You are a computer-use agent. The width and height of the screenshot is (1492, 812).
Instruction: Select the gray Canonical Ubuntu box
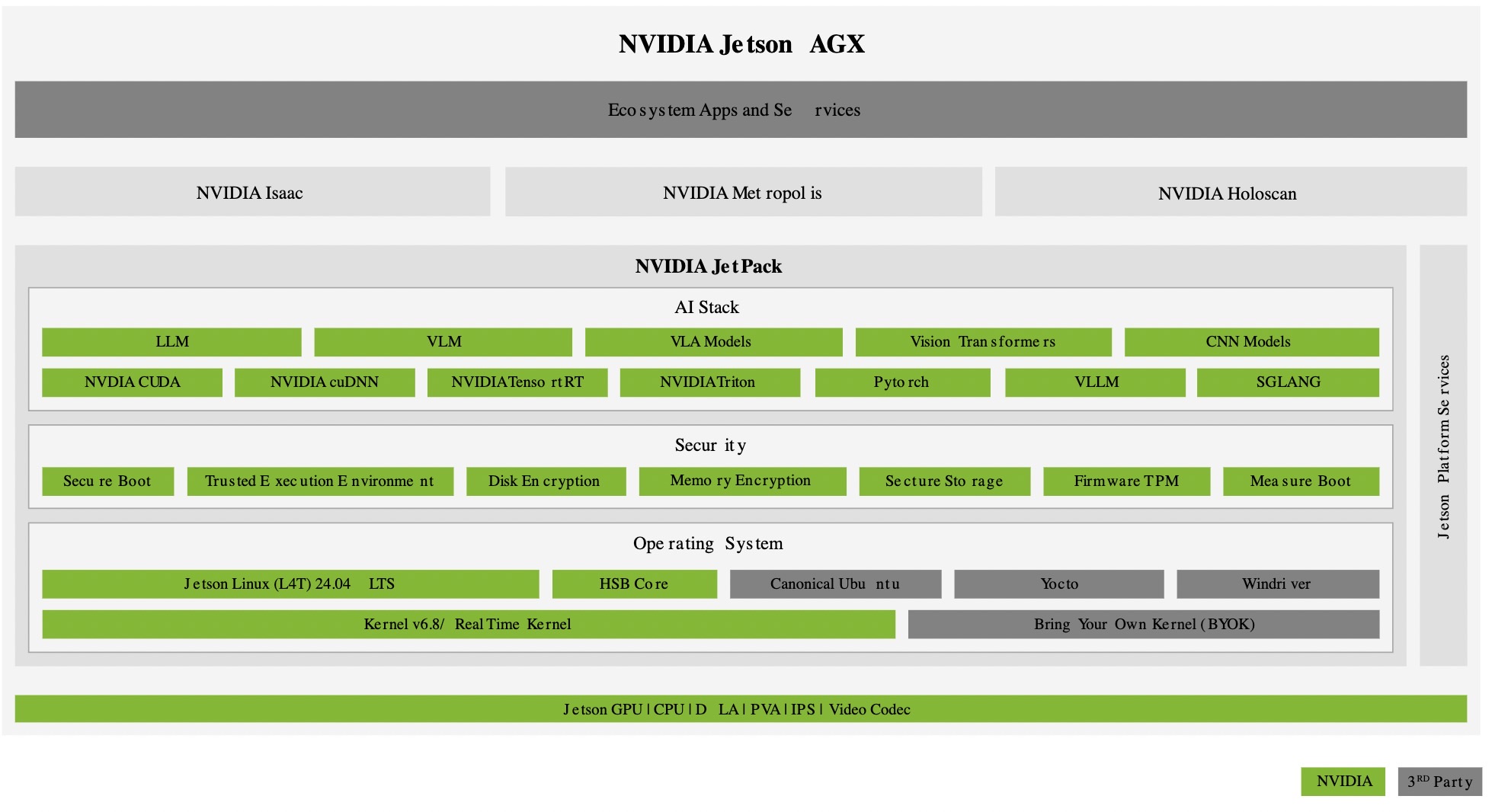coord(835,584)
